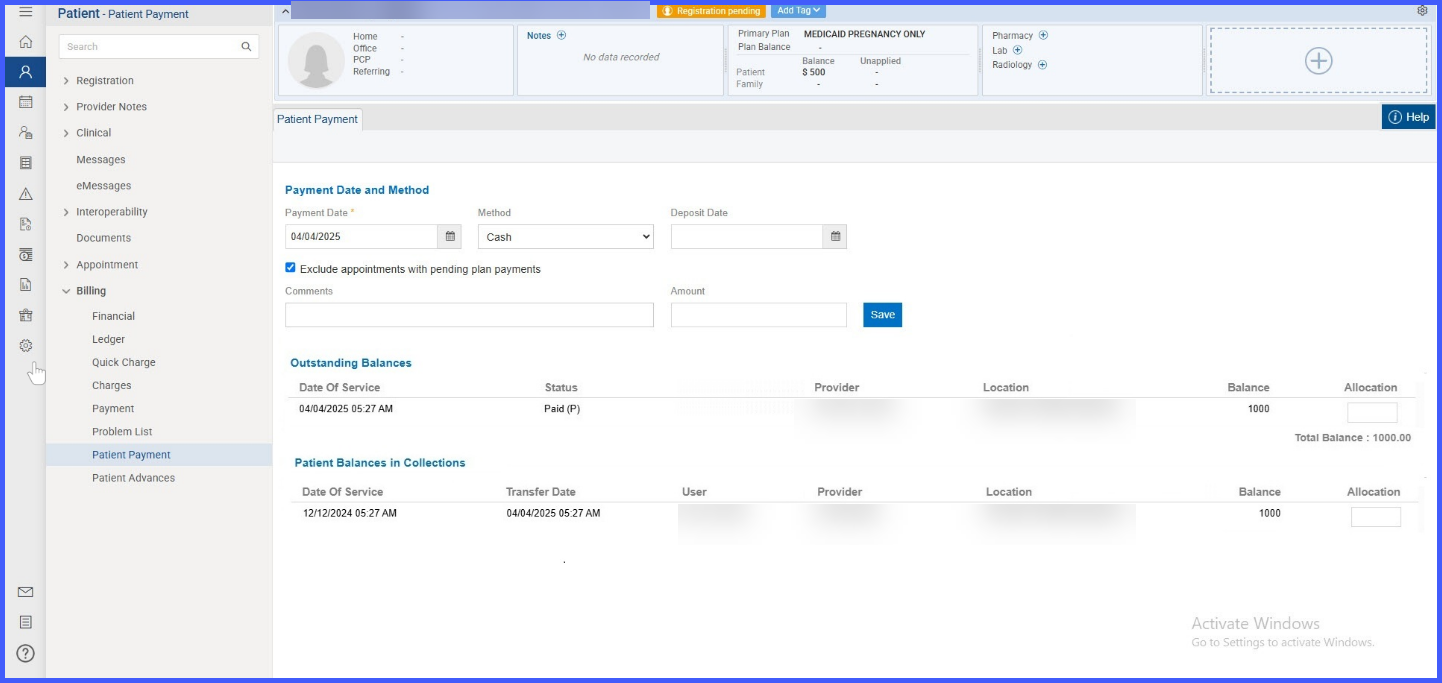Uncheck Exclude appointments with pending plan payments
This screenshot has height=683, width=1442.
(x=290, y=268)
